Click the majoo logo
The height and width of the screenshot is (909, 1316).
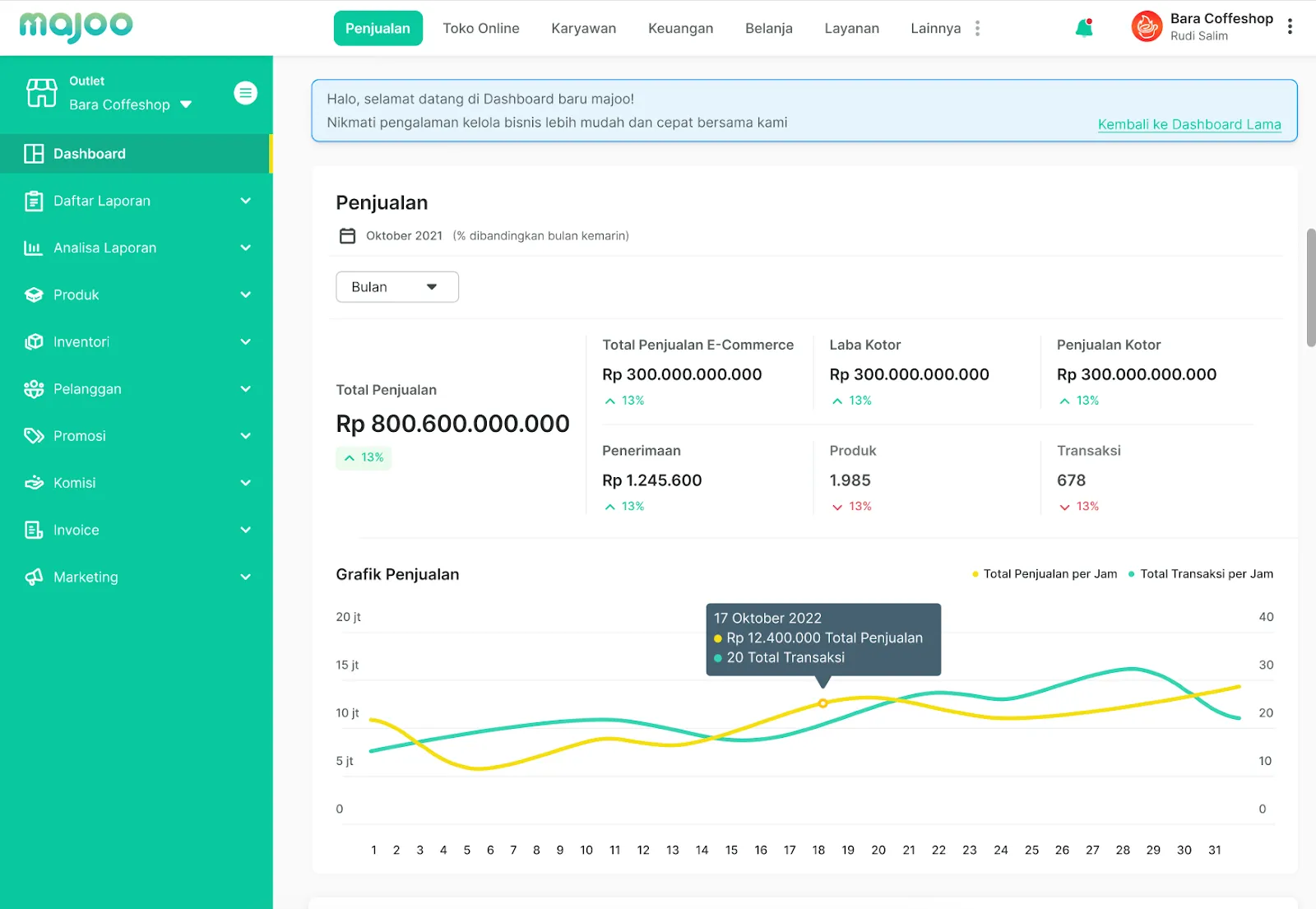tap(76, 26)
